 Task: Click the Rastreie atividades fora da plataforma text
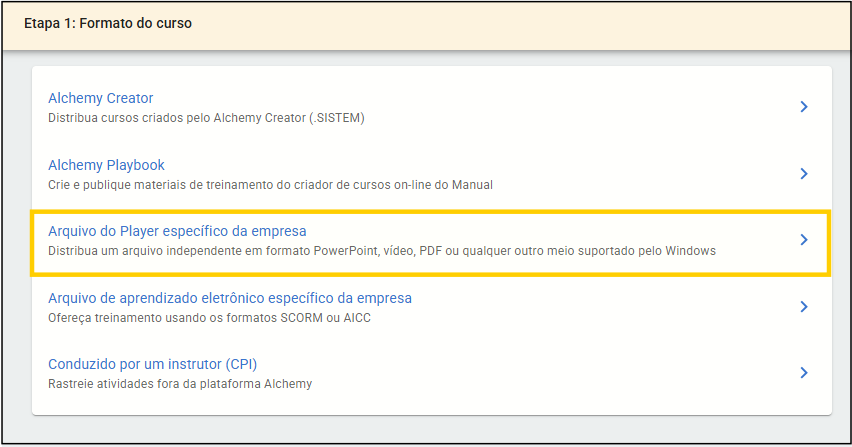pyautogui.click(x=180, y=384)
